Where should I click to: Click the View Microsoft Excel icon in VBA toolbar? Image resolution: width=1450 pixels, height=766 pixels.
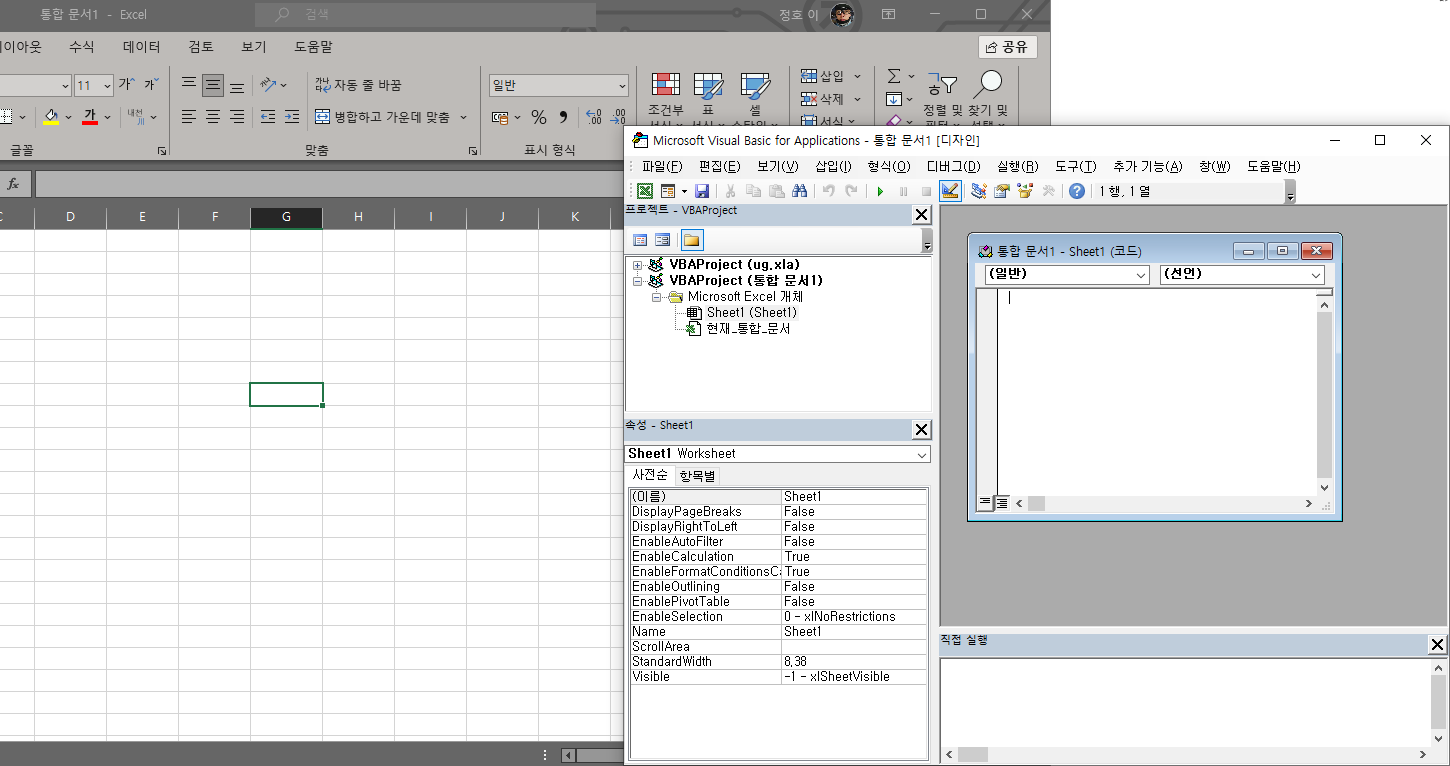645,191
